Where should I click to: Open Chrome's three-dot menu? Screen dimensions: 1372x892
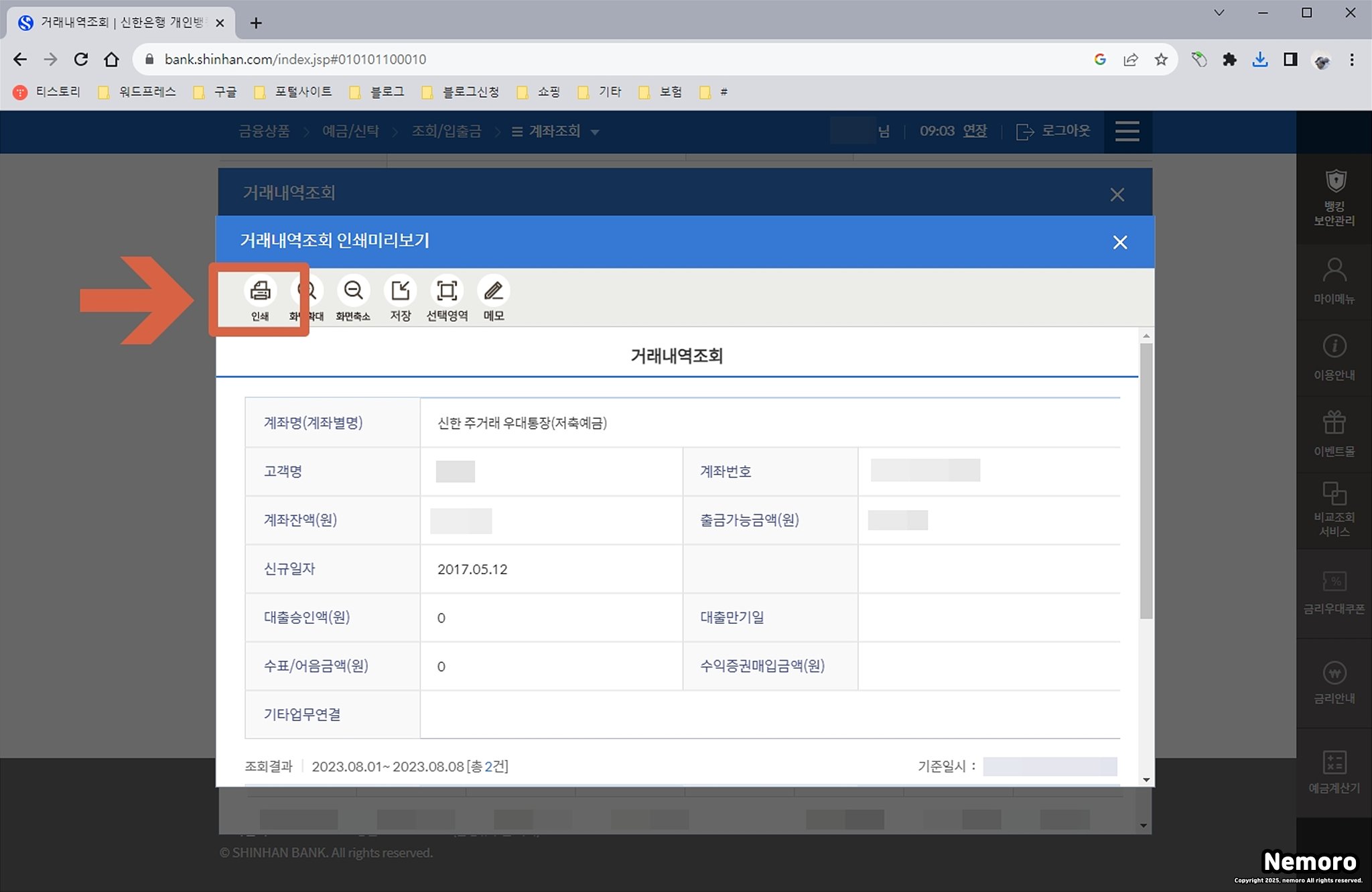1352,60
